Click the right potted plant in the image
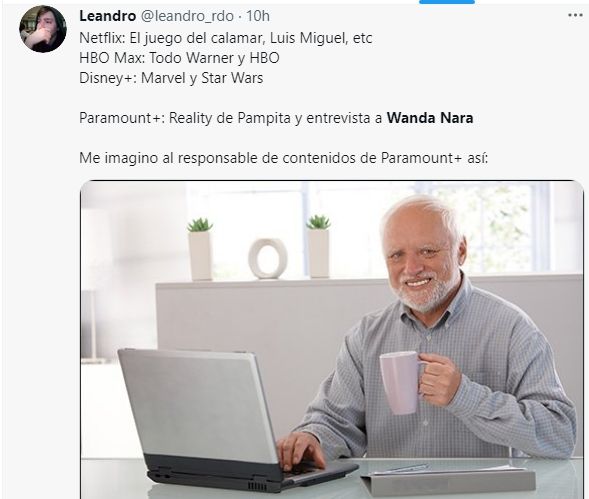The height and width of the screenshot is (499, 589). [x=318, y=246]
